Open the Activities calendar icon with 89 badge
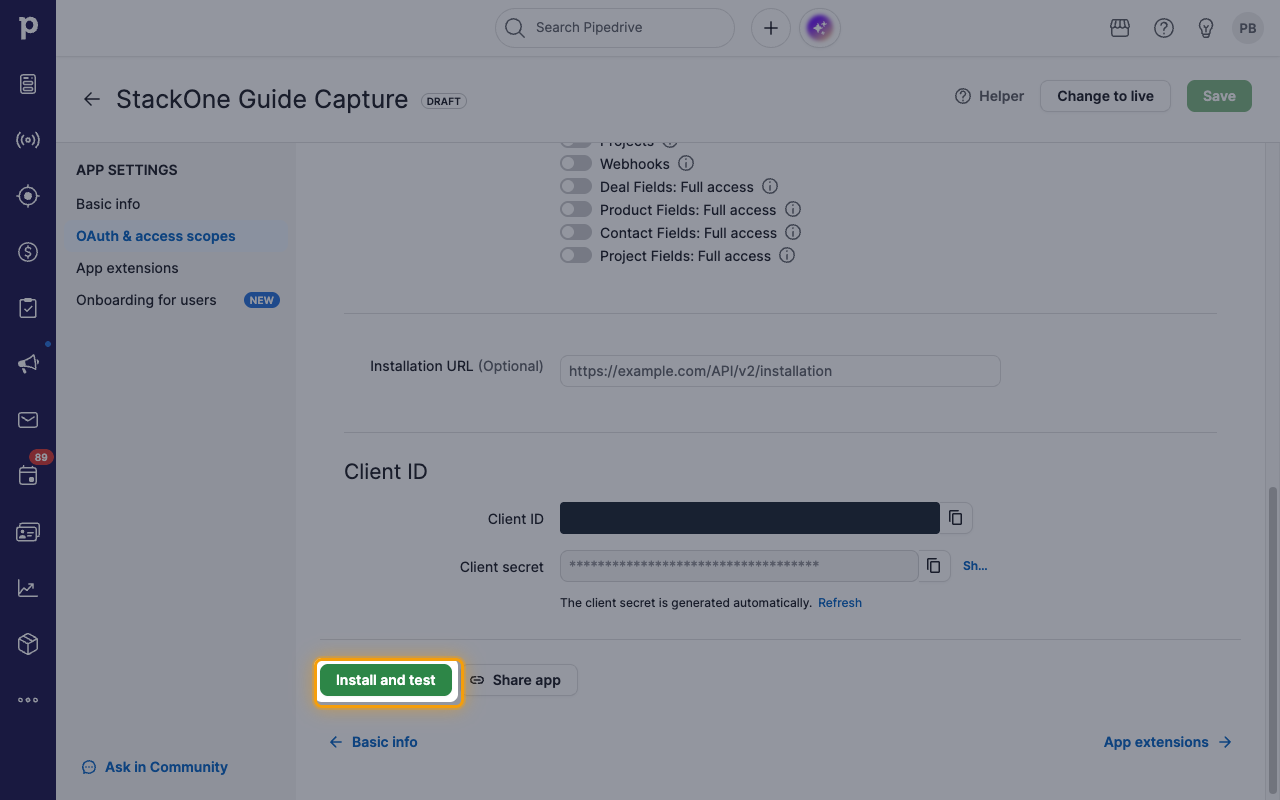This screenshot has width=1280, height=800. pyautogui.click(x=28, y=476)
